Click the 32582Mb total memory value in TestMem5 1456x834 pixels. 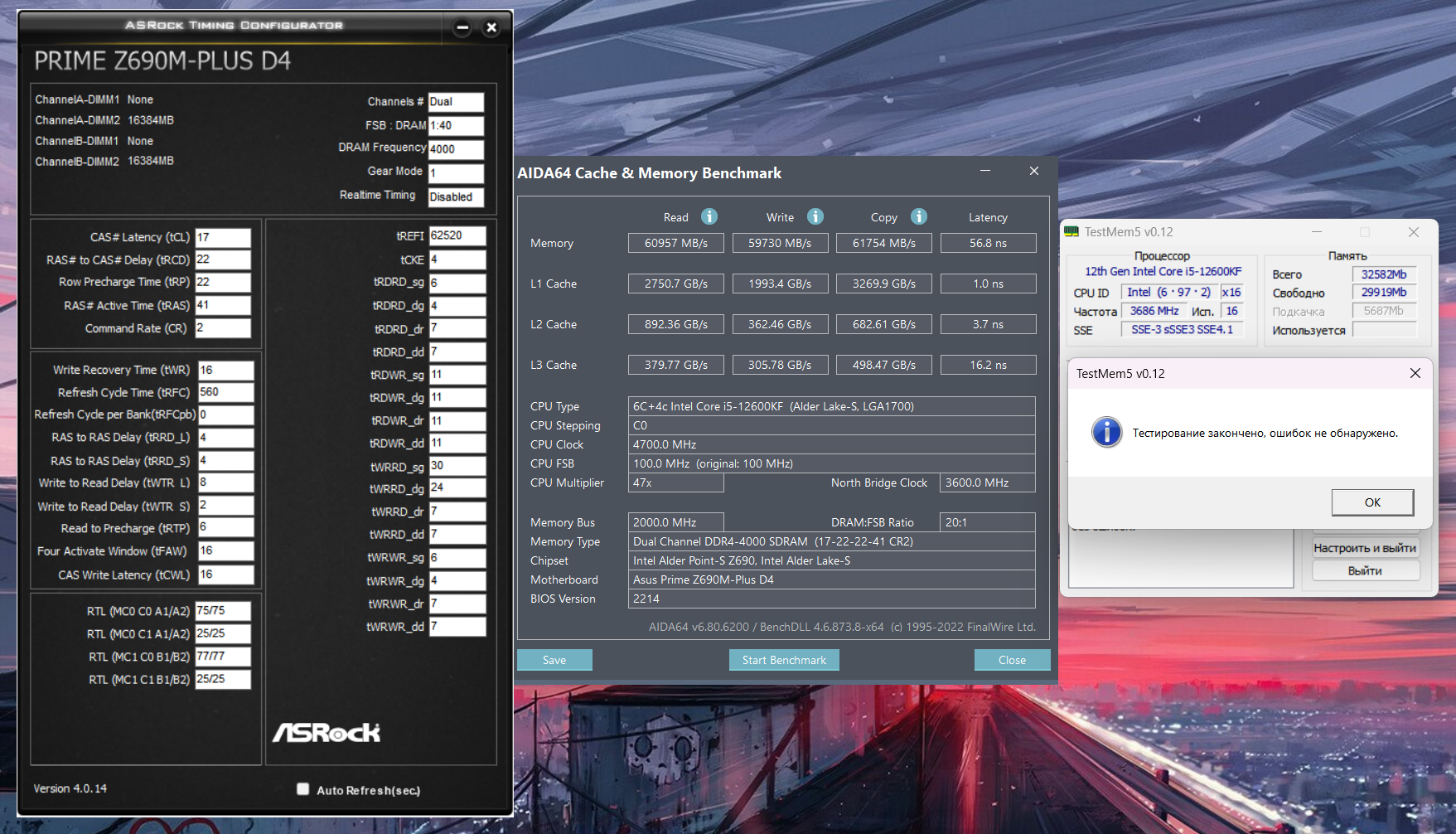tap(1384, 274)
